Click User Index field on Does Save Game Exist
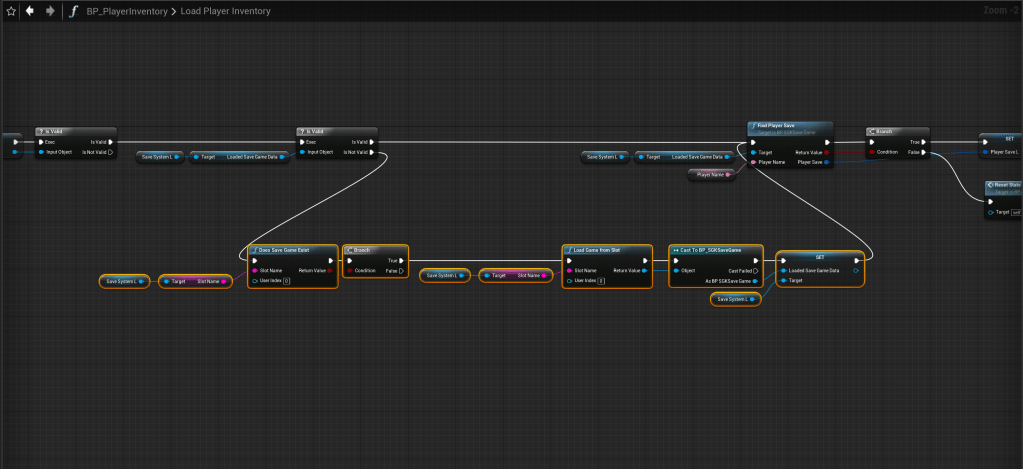 pos(285,281)
